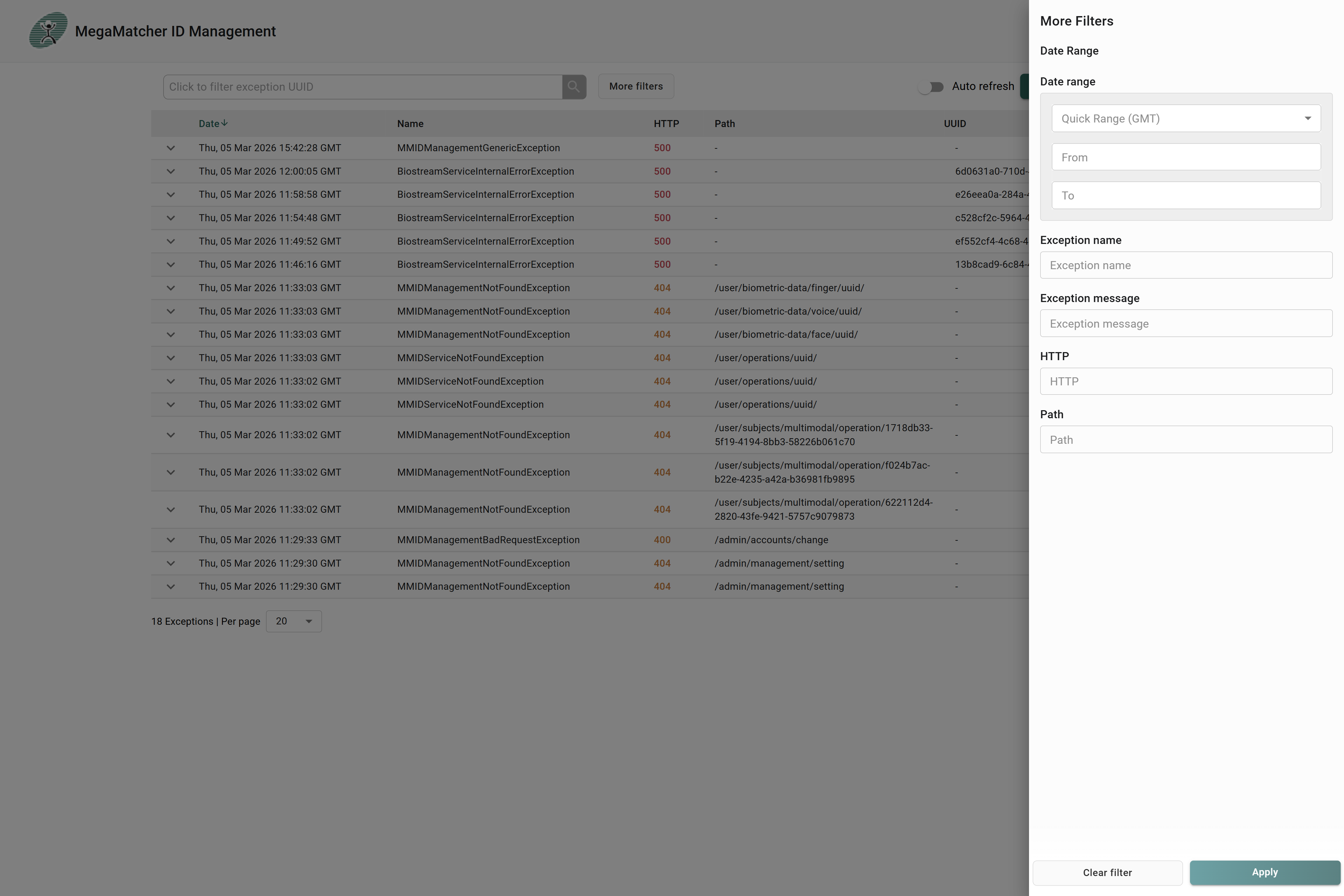The image size is (1344, 896).
Task: Click the To date field
Action: point(1186,195)
